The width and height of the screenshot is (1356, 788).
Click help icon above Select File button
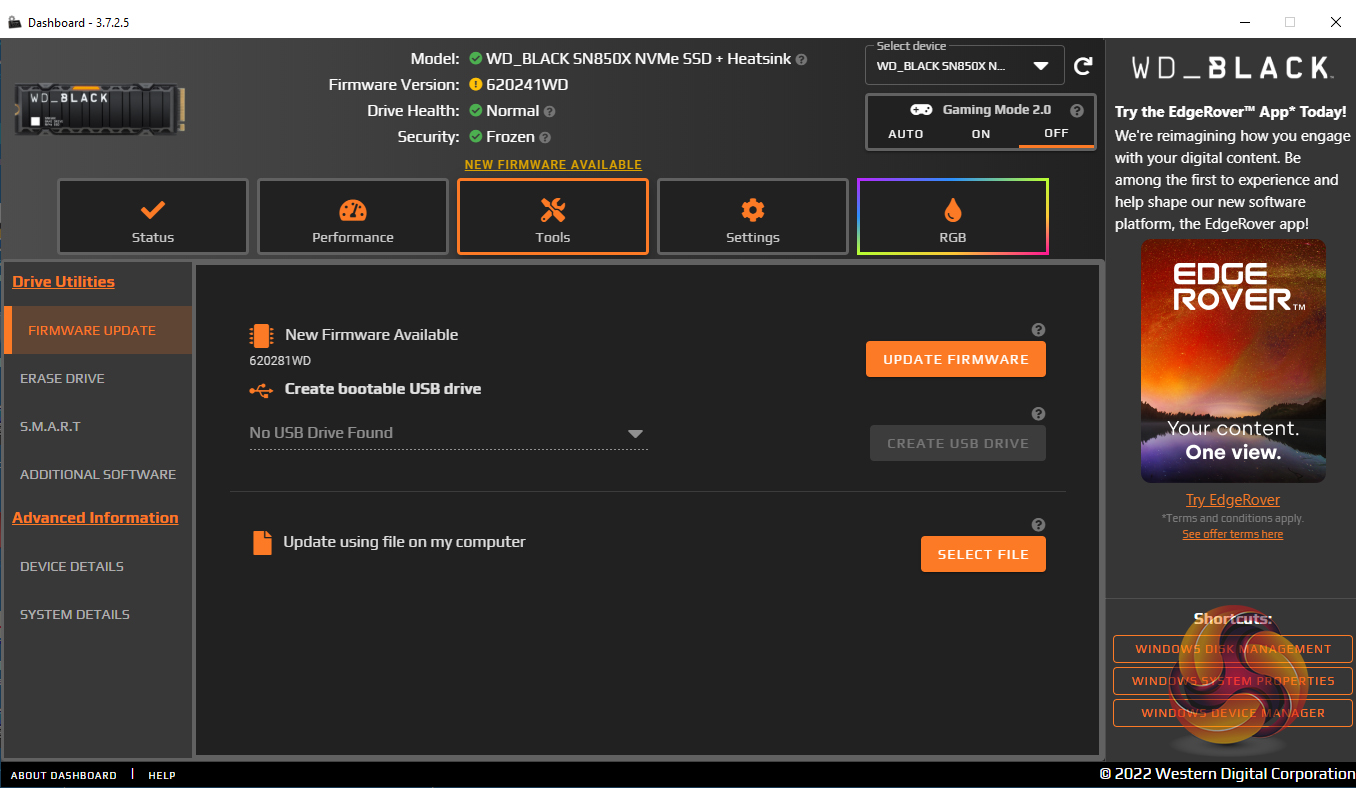(x=1038, y=525)
